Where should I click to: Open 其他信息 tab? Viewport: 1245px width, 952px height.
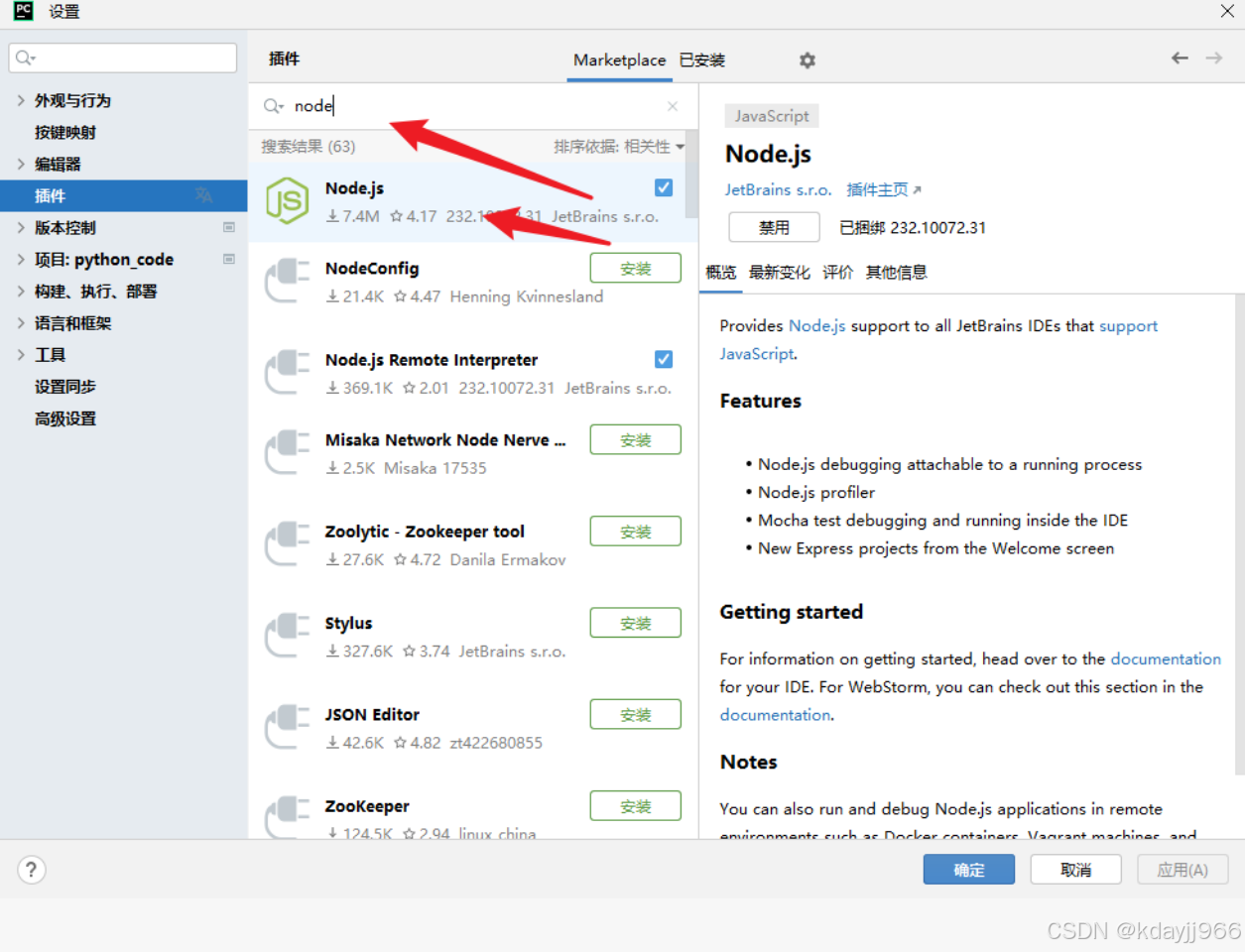[896, 272]
